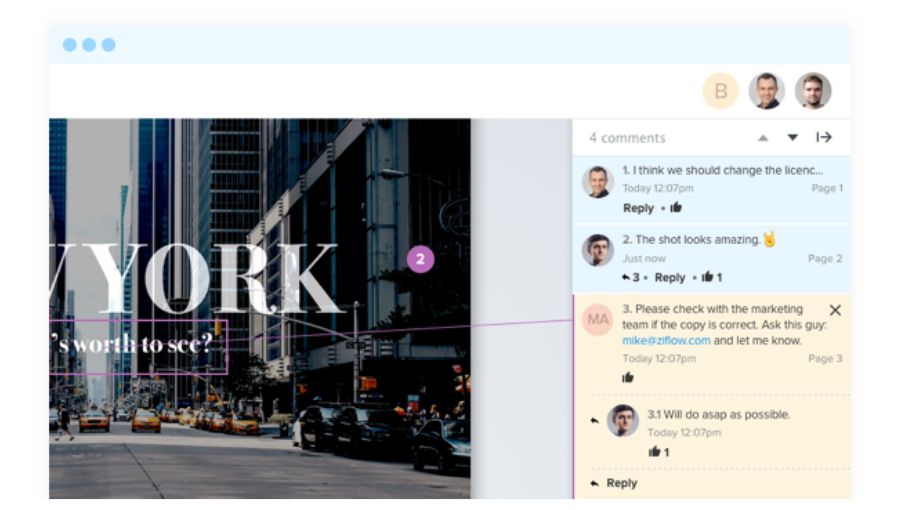The width and height of the screenshot is (900, 510).
Task: Open mike@ziflow.com email link
Action: tap(666, 340)
